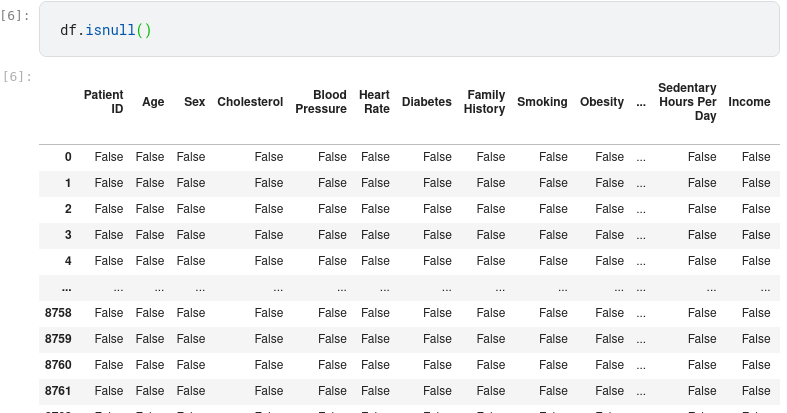Screen dimensions: 787x413
Task: Click the output cell number [6] label
Action: [x=17, y=77]
